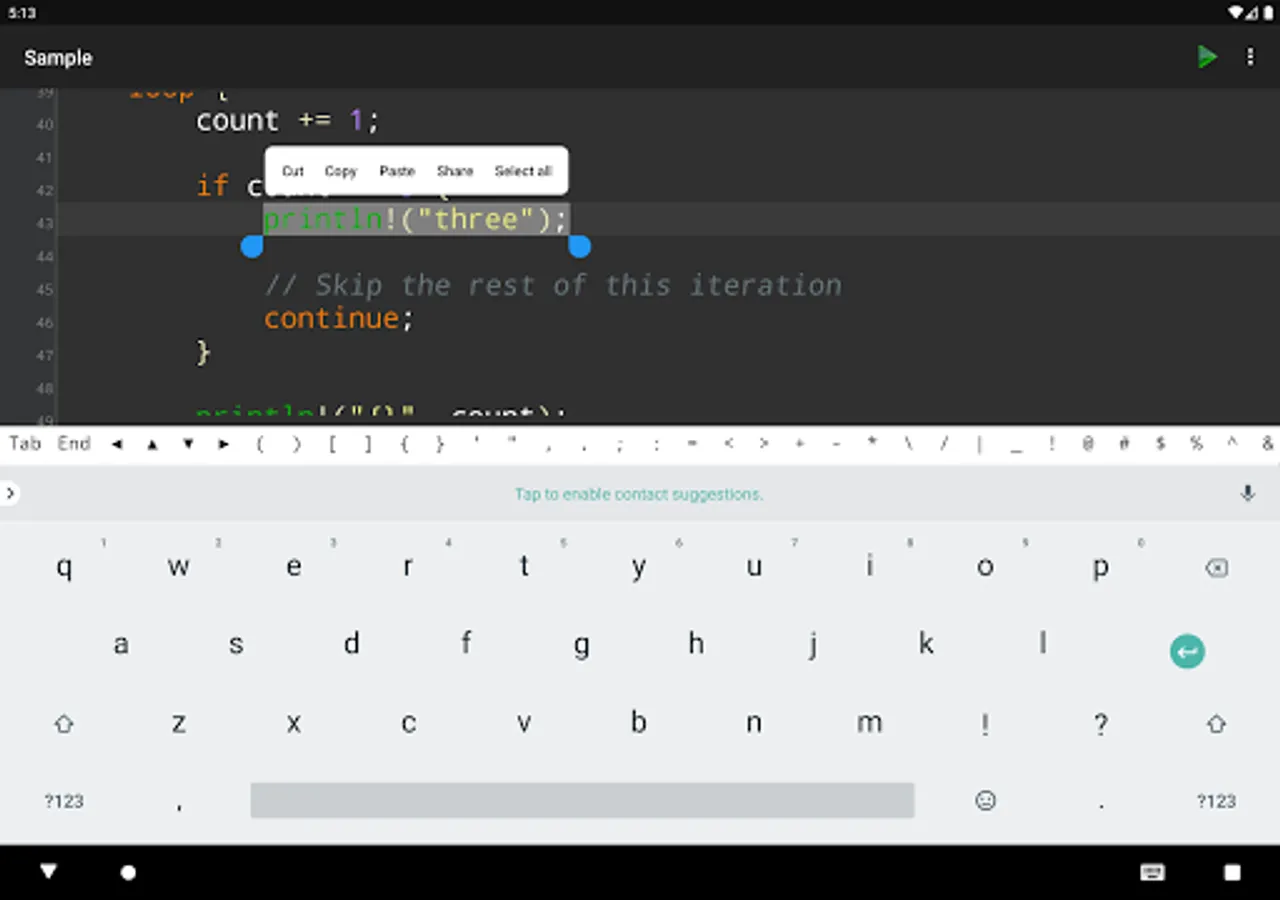Image resolution: width=1280 pixels, height=900 pixels.
Task: Run the code with the green play button
Action: tap(1207, 58)
